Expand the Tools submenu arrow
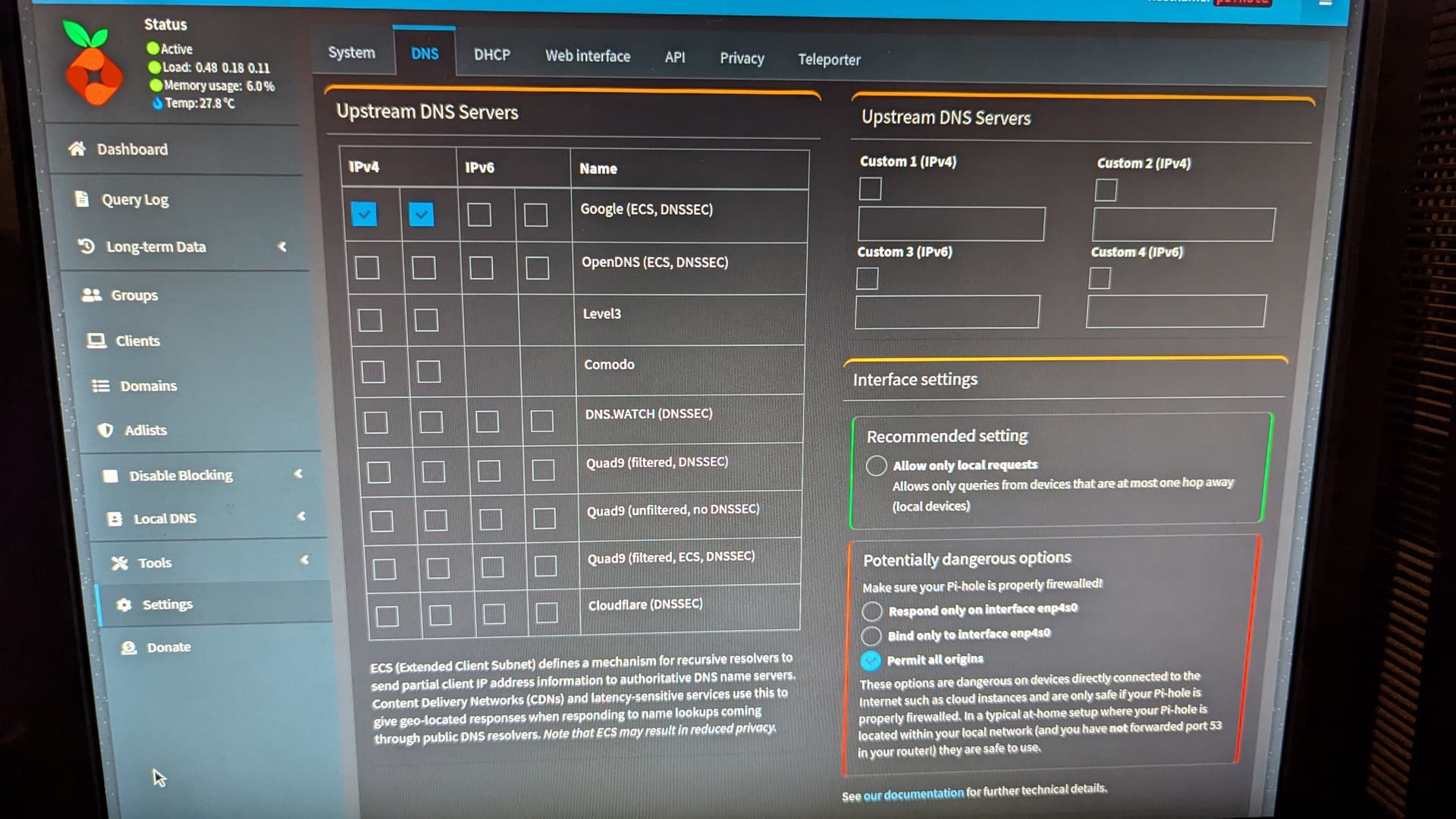 pos(305,560)
